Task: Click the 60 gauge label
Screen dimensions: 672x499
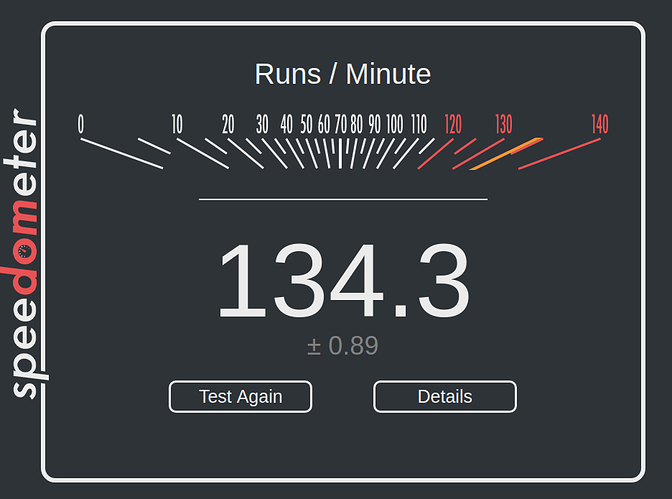Action: [x=324, y=124]
